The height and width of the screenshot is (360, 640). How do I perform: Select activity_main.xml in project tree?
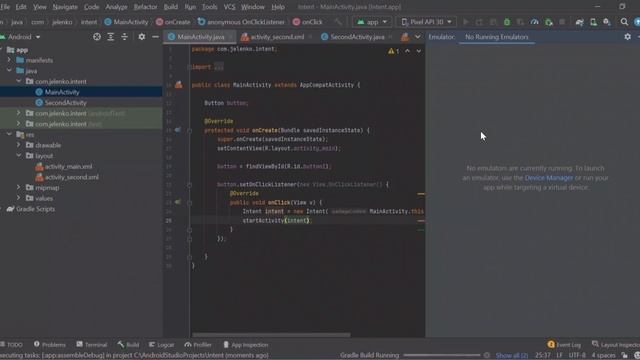(81, 166)
